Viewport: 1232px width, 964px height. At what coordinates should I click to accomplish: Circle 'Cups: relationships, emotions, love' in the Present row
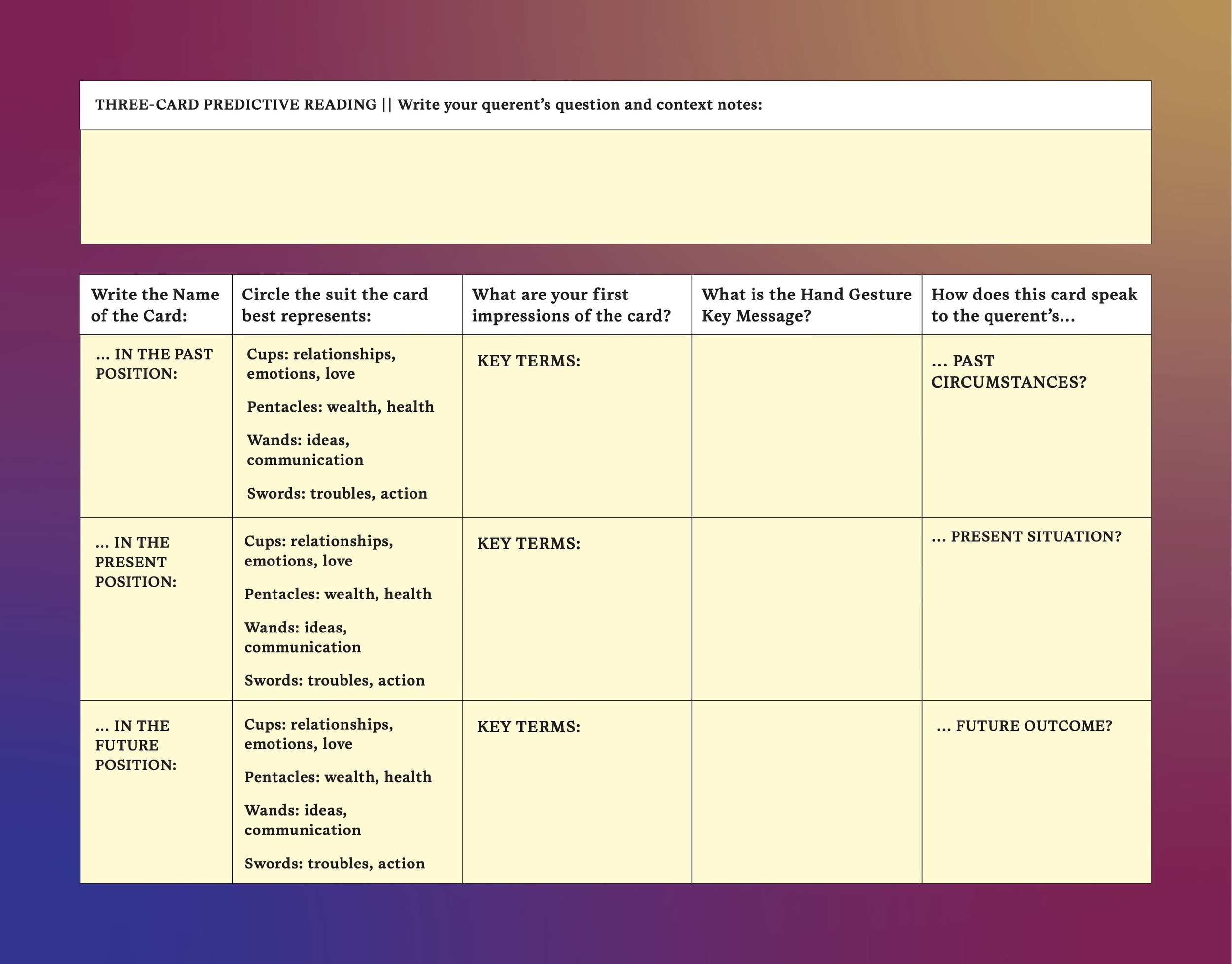click(x=319, y=551)
